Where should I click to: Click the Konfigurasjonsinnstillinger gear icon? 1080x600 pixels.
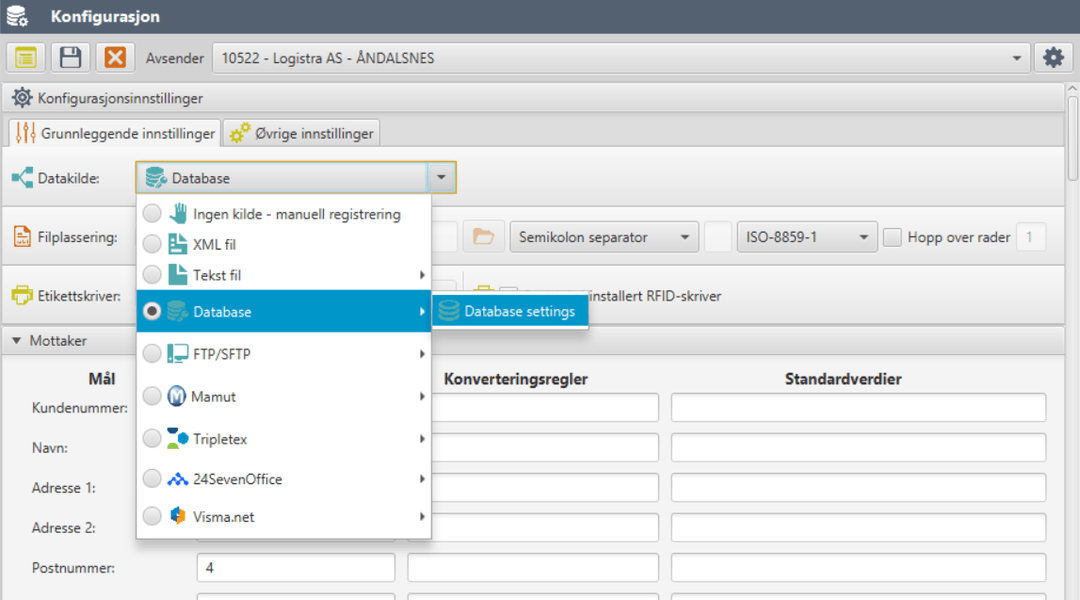click(20, 97)
